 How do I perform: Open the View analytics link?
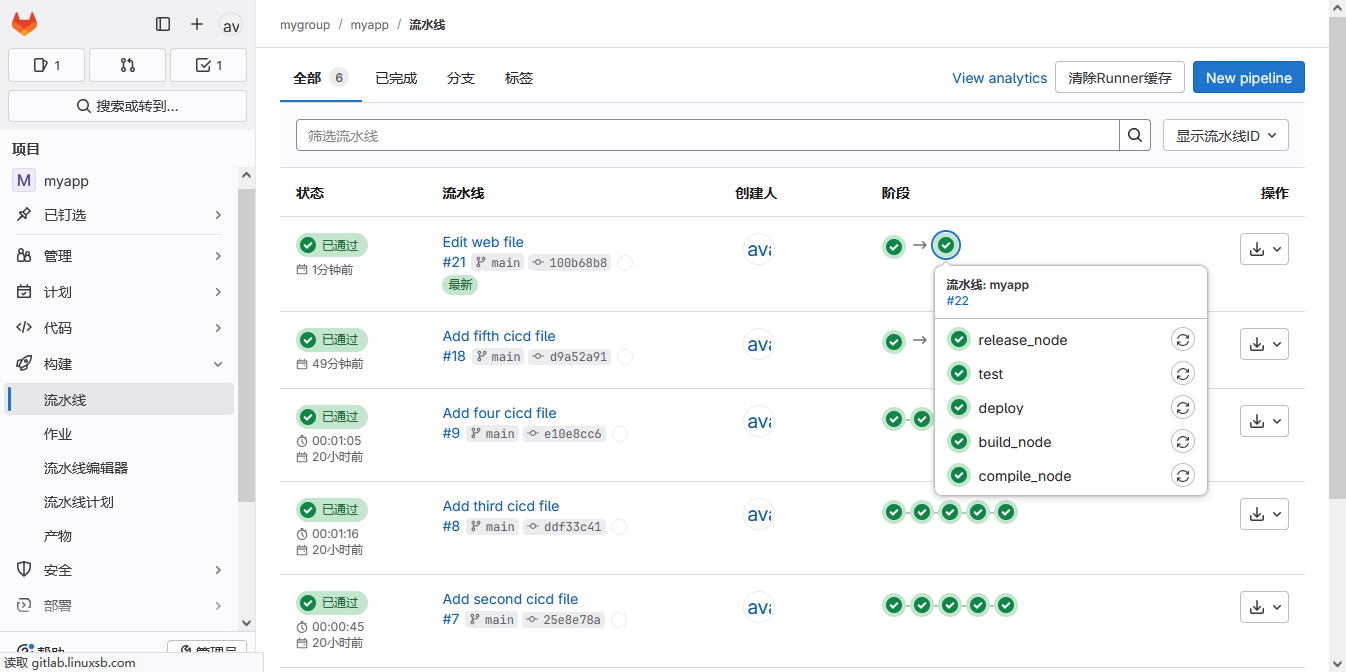click(999, 78)
